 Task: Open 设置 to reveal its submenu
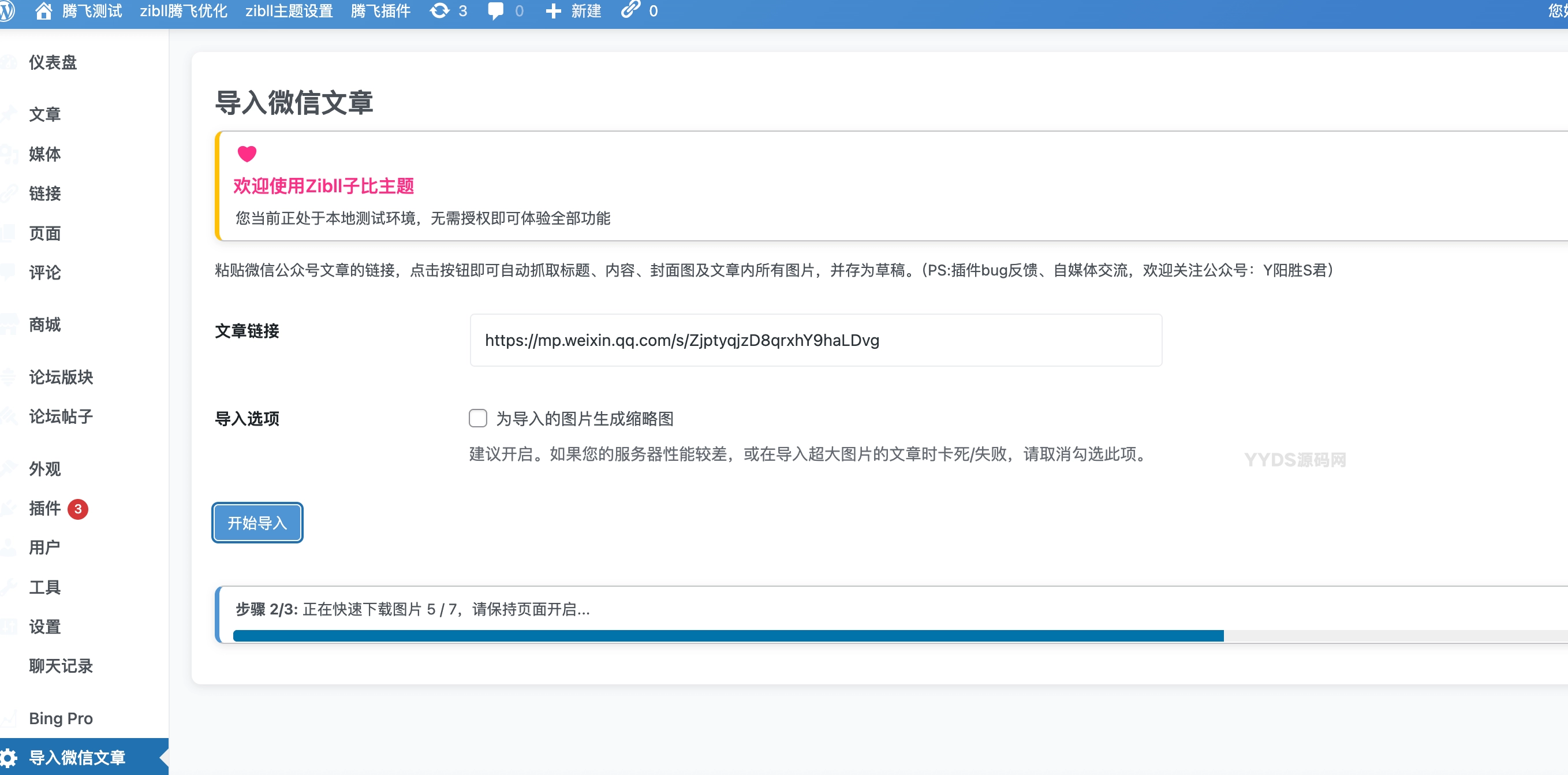[44, 627]
